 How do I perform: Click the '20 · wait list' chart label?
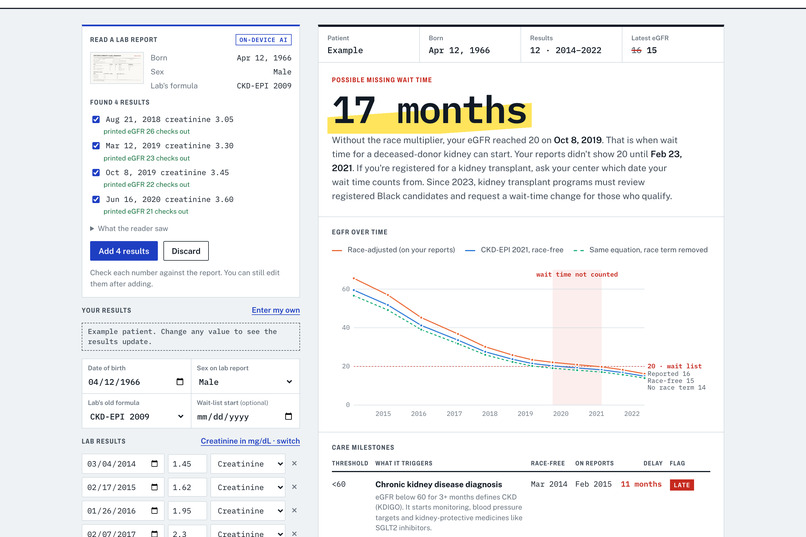(674, 366)
